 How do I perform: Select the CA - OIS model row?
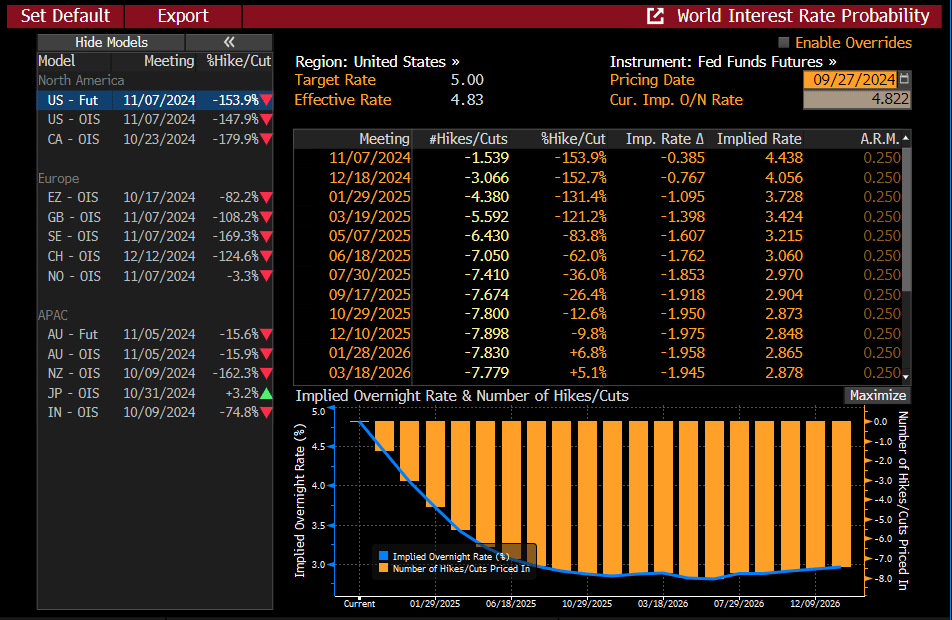[155, 139]
